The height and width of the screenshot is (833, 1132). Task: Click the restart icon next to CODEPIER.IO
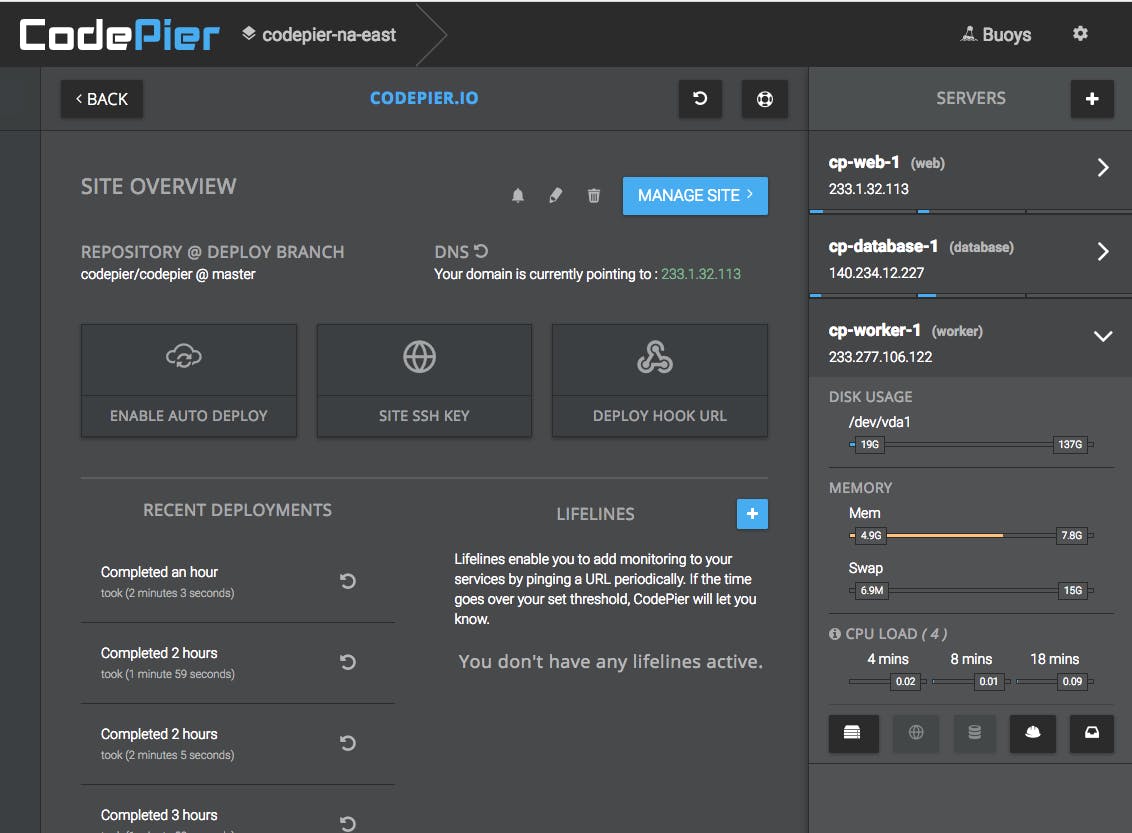[700, 99]
